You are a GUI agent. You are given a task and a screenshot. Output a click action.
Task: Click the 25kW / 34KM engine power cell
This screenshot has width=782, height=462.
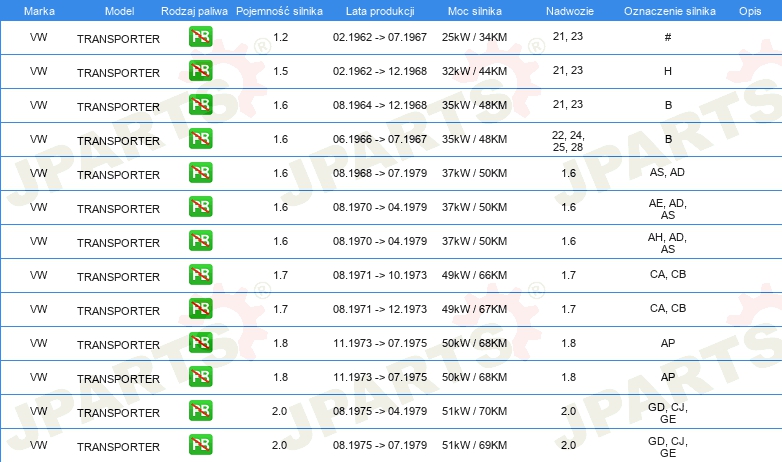[474, 37]
